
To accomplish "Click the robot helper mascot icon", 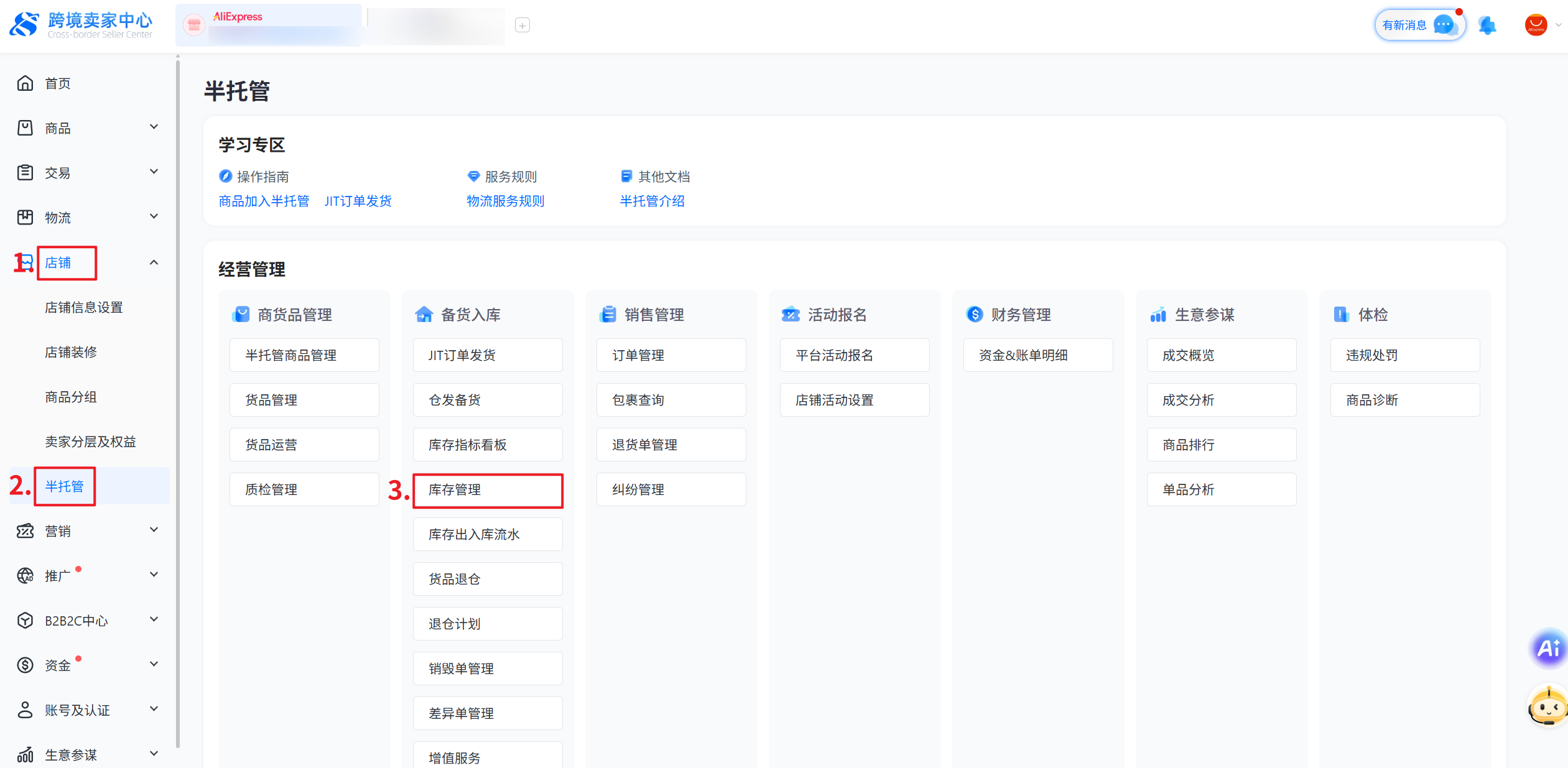I will pos(1548,707).
